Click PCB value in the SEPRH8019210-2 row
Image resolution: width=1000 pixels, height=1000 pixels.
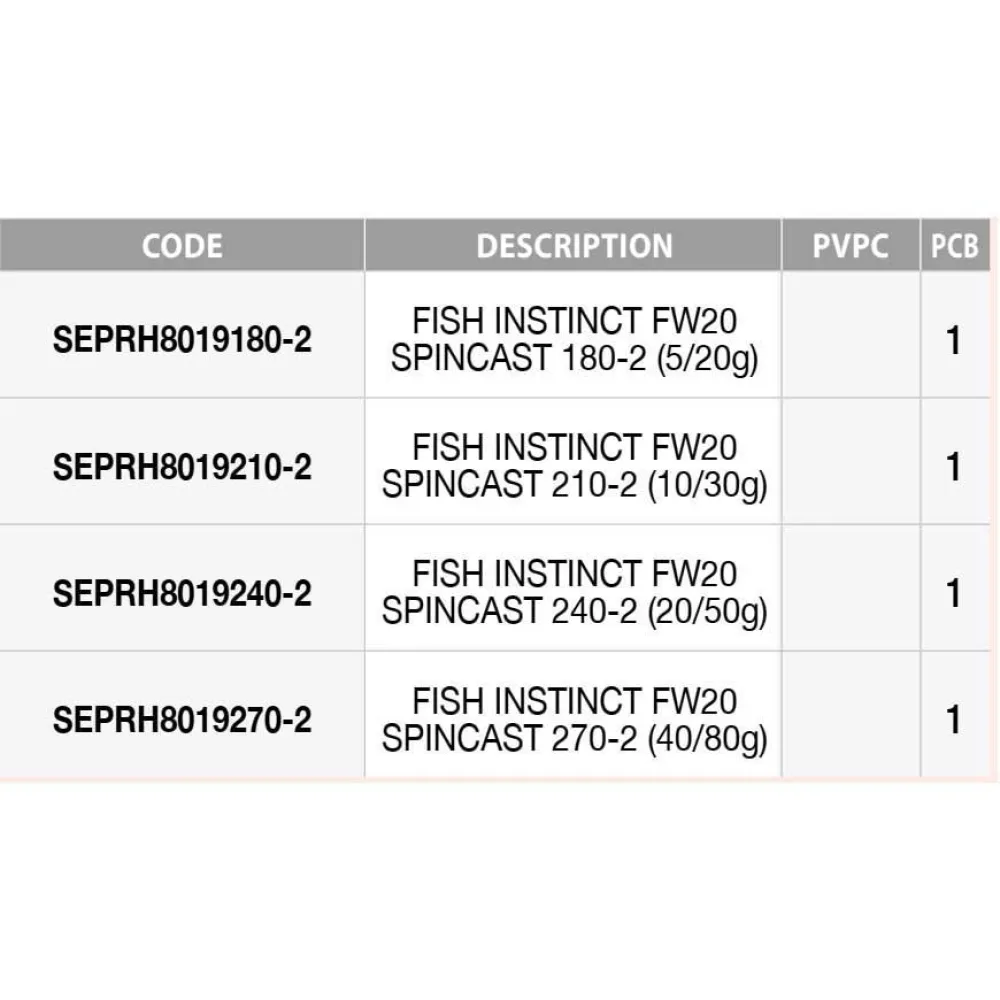[953, 467]
